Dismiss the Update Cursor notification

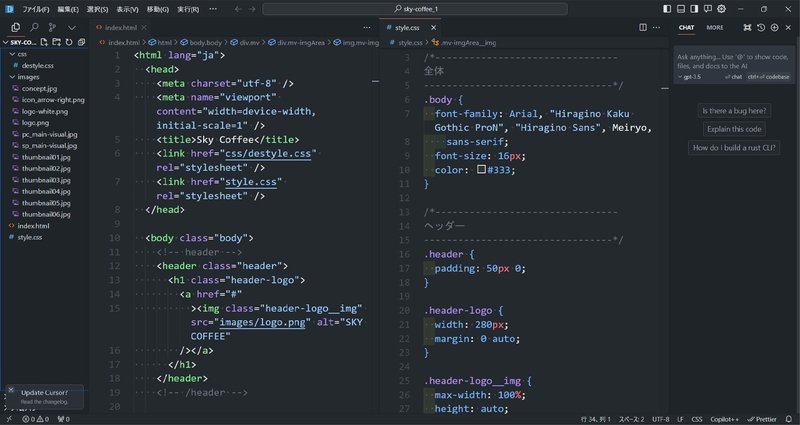point(11,390)
